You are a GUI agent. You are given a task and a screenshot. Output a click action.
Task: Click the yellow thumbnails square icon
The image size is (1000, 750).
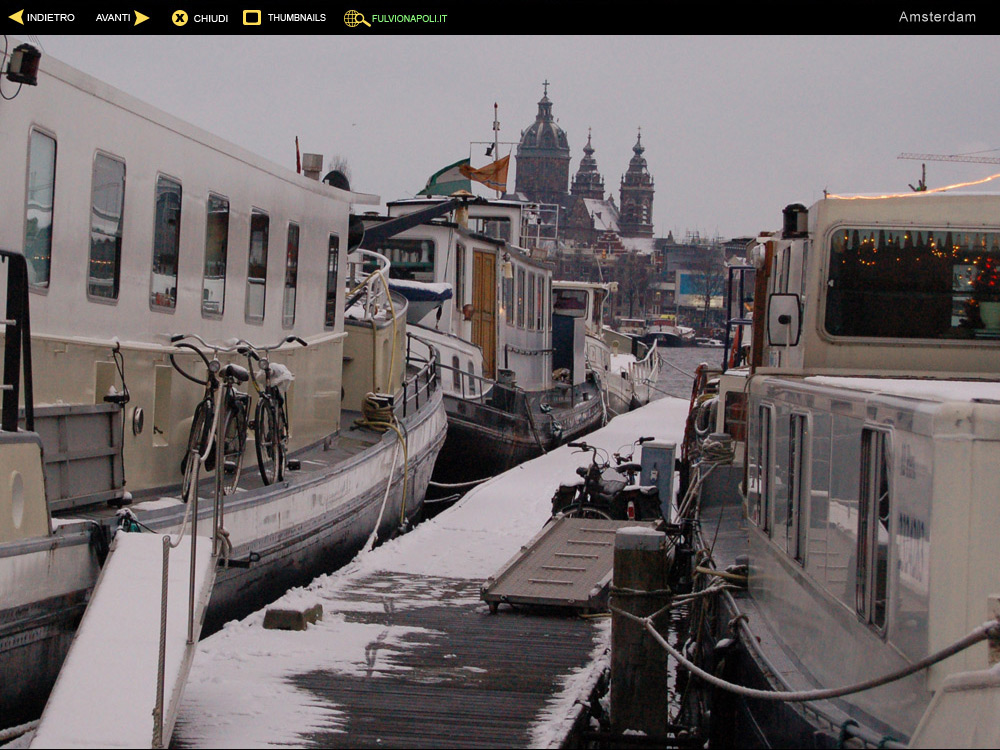(x=252, y=17)
